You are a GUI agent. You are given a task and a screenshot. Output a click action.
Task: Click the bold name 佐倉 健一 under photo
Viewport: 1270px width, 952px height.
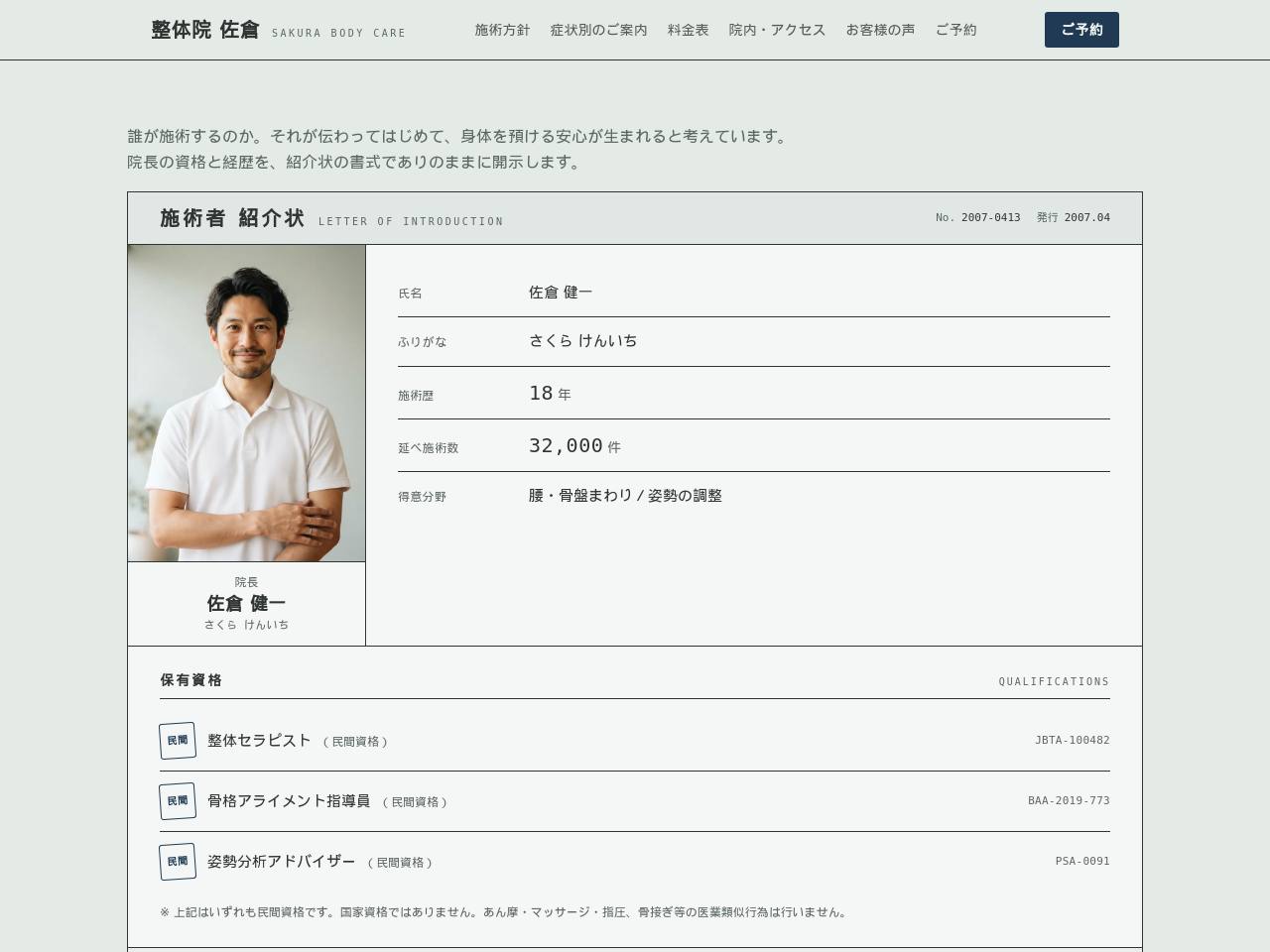(246, 603)
